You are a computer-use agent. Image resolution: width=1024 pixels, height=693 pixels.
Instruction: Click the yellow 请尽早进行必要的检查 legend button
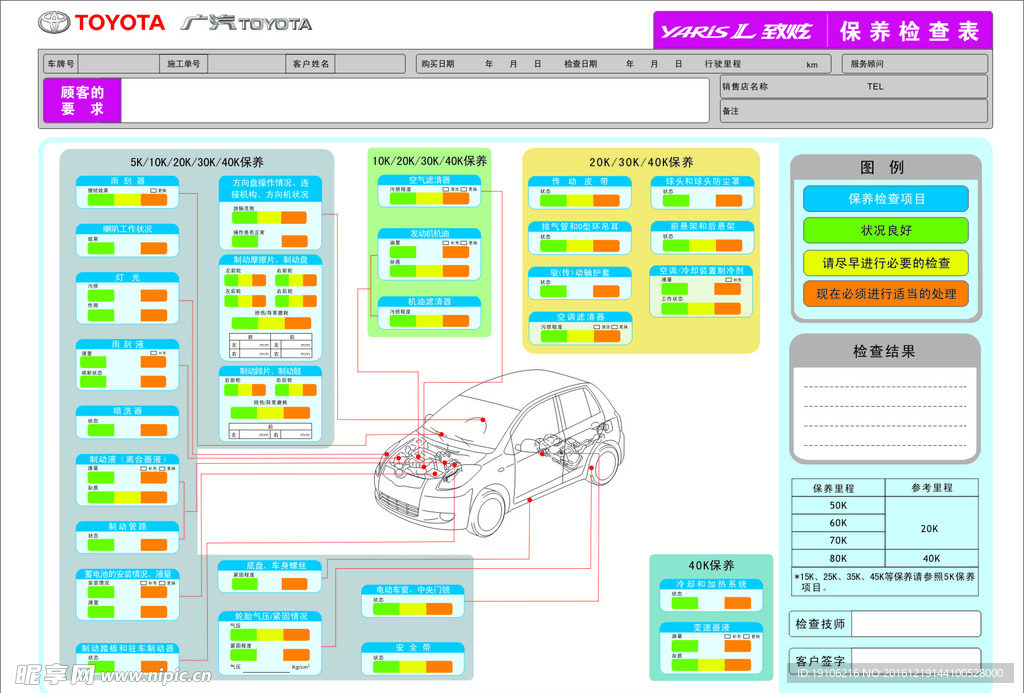pos(886,263)
